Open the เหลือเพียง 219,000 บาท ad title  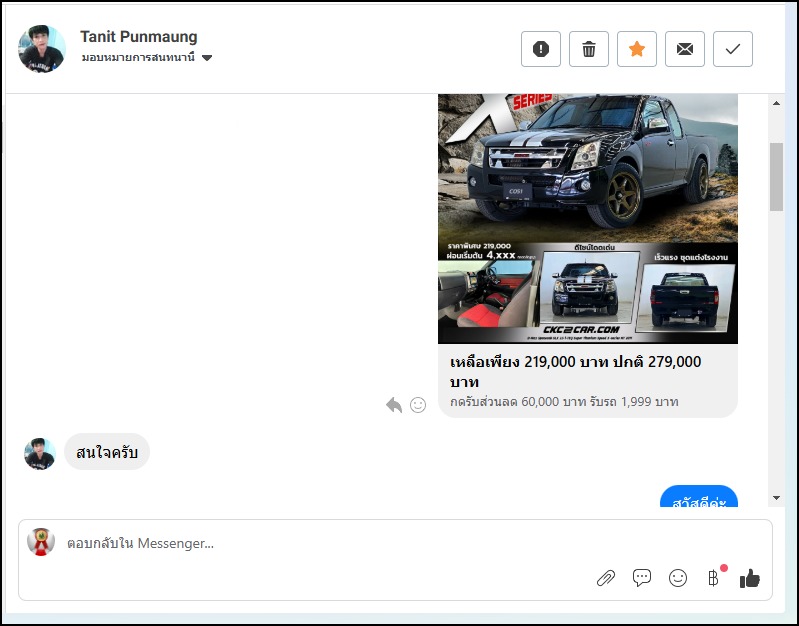[x=576, y=371]
